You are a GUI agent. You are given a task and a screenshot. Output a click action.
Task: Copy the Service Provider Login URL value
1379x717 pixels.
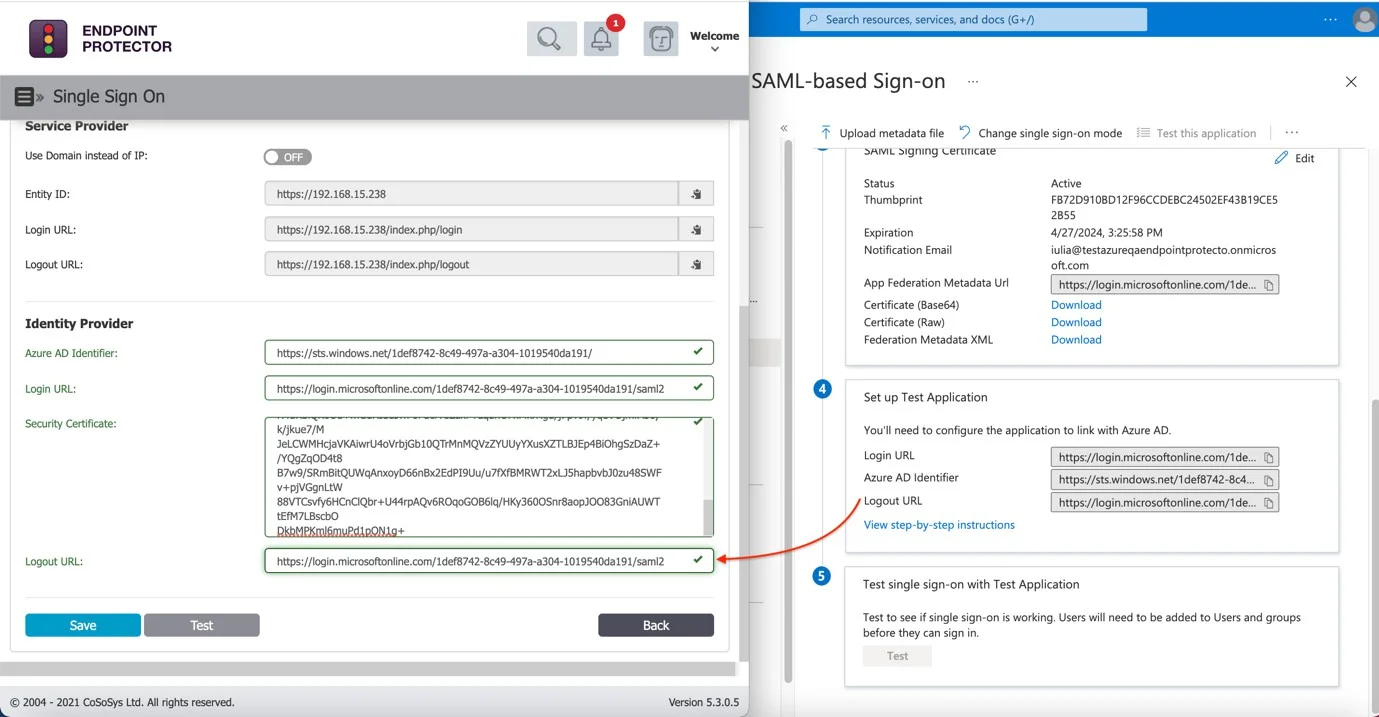[696, 230]
